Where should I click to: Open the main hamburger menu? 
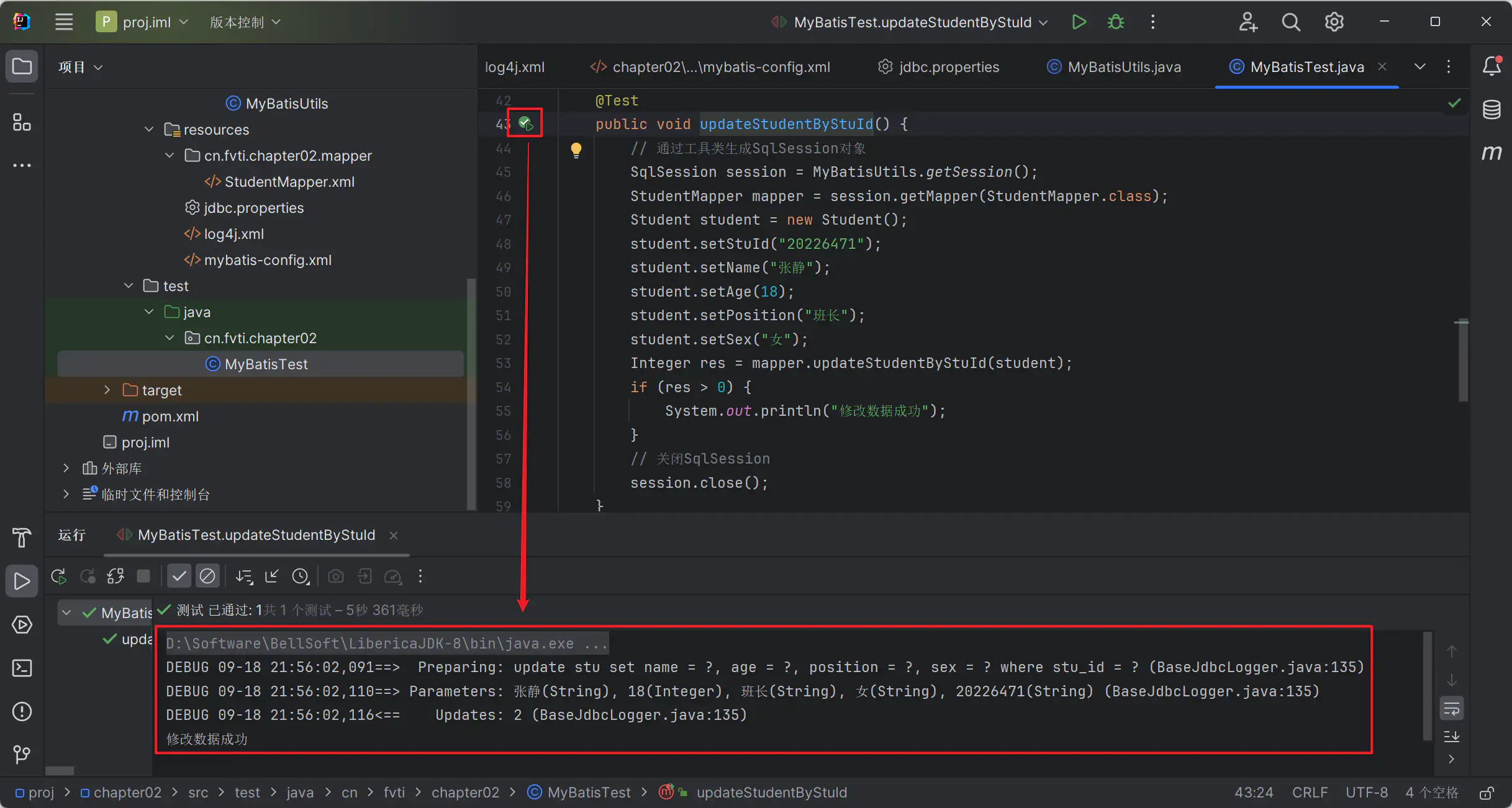(64, 22)
